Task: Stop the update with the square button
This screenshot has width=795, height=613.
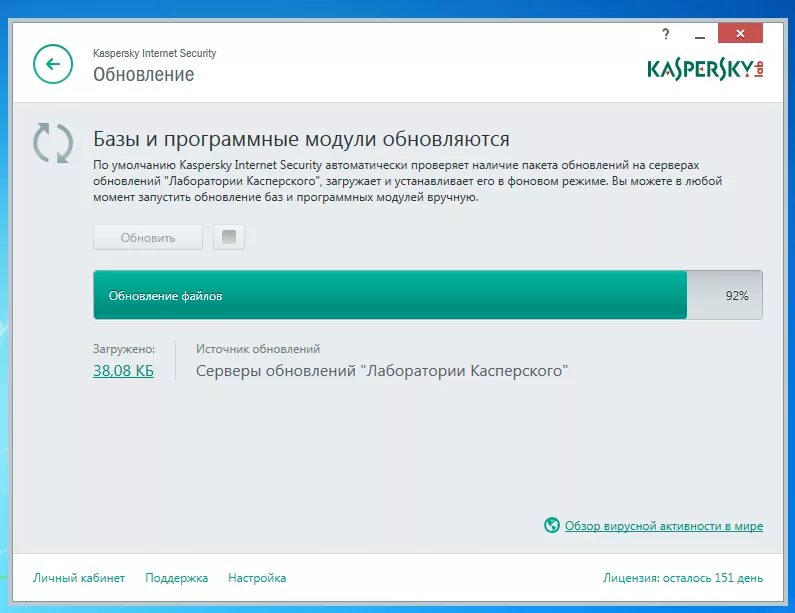Action: coord(229,237)
